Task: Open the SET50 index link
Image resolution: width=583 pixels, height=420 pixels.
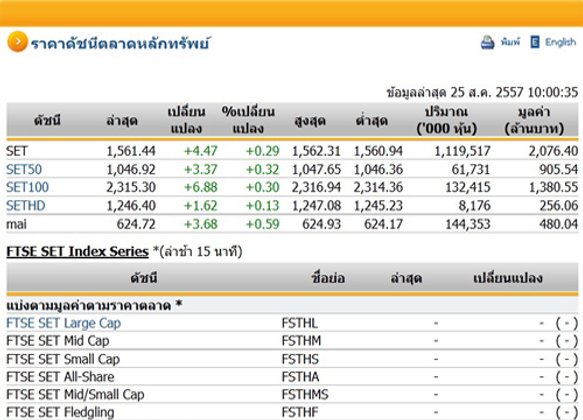Action: point(24,169)
